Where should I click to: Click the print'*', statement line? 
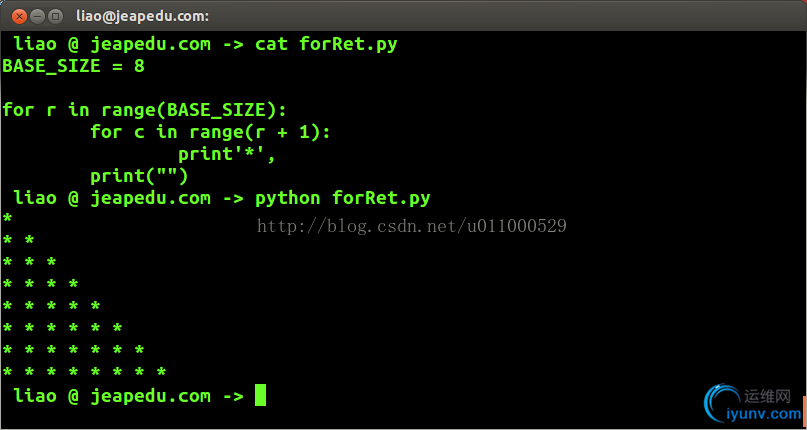click(227, 154)
